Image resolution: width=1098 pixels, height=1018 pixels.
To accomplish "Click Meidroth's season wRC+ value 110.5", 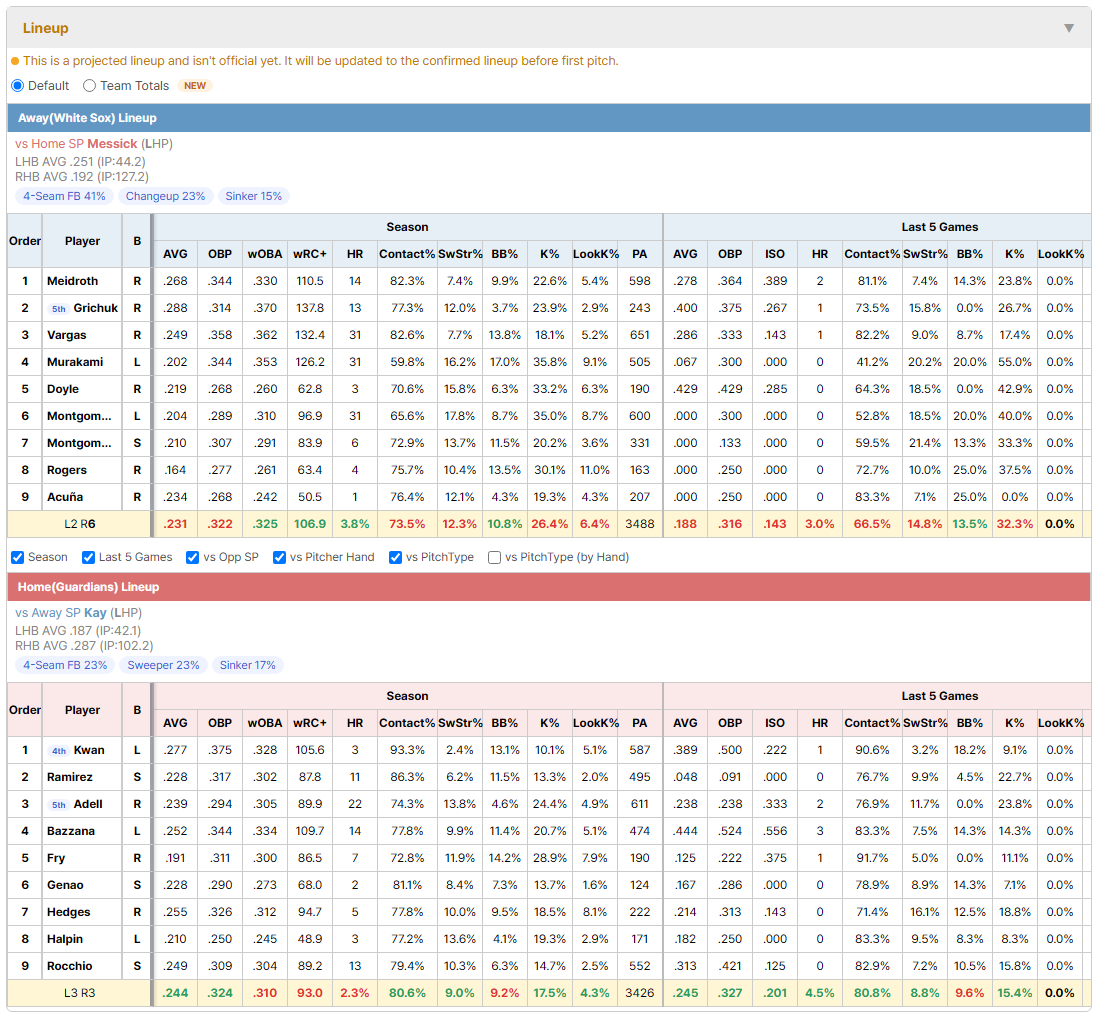I will click(310, 281).
